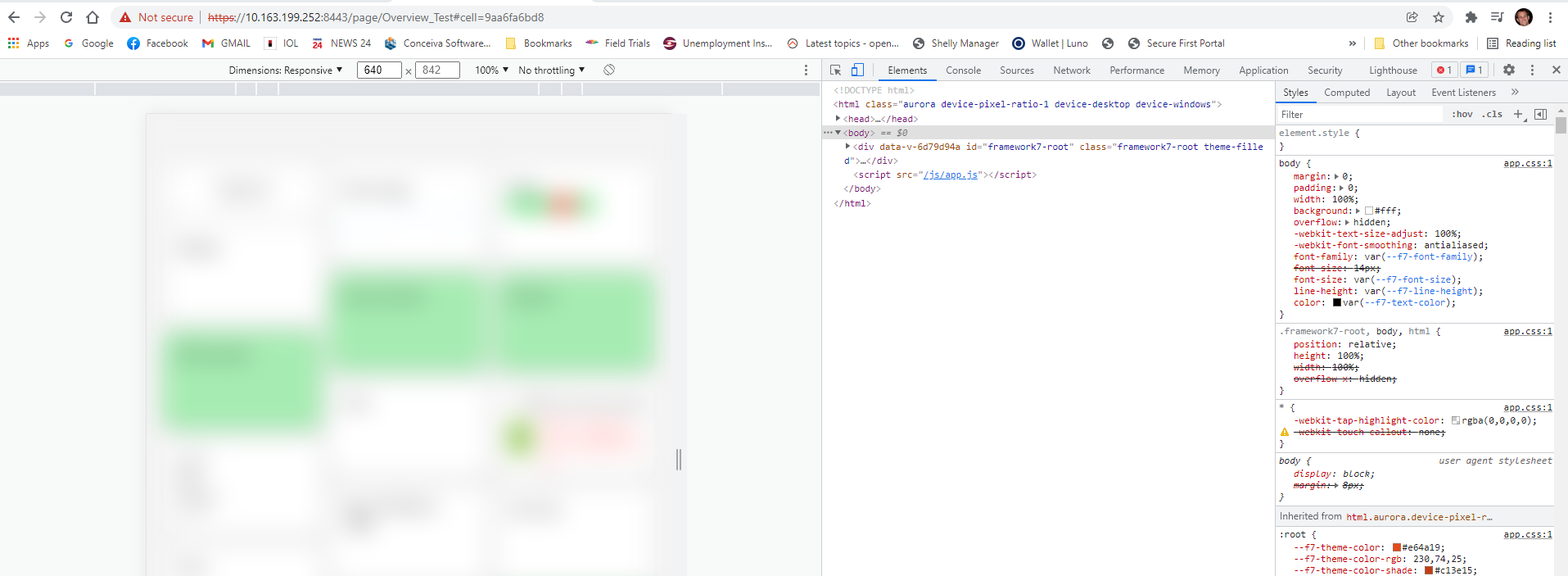
Task: Open the Computed styles tab
Action: click(1346, 93)
